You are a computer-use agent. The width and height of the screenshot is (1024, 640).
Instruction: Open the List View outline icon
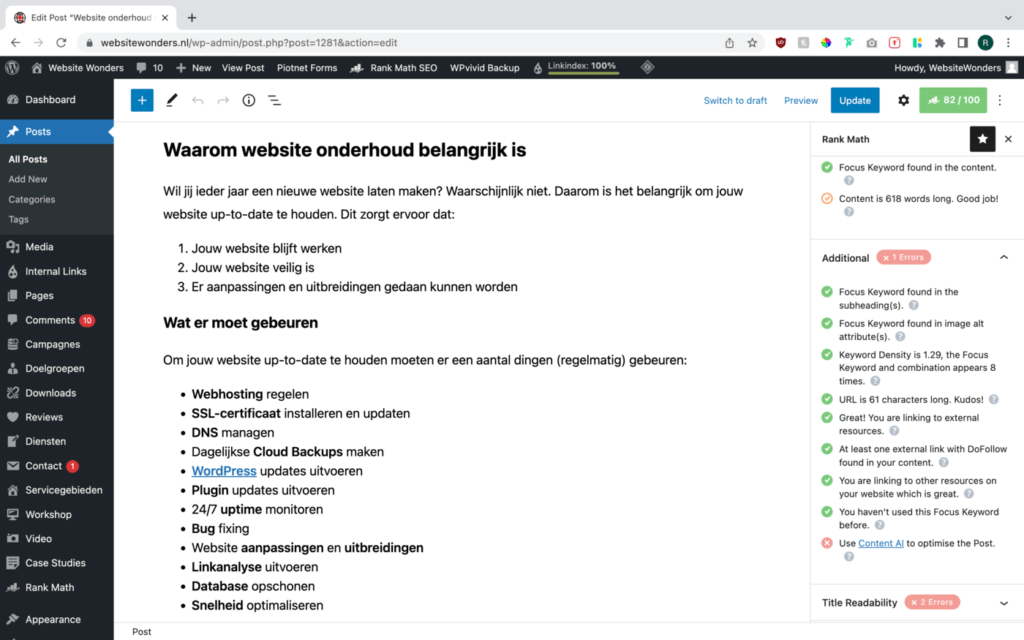(274, 100)
